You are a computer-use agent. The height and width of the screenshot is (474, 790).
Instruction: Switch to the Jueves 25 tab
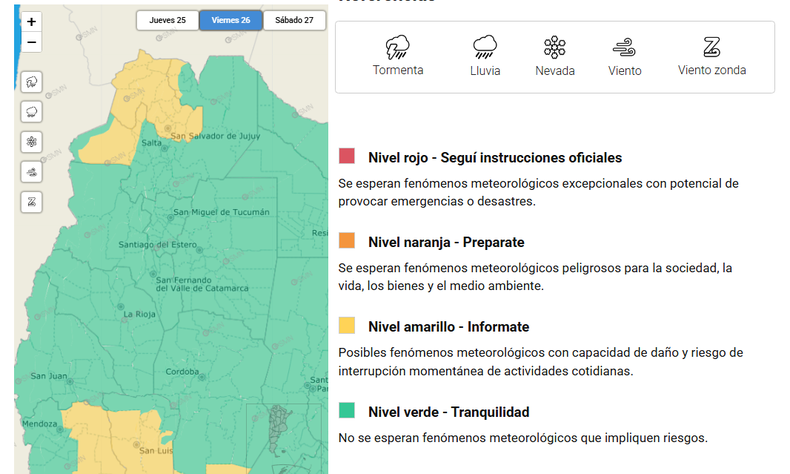pyautogui.click(x=167, y=20)
